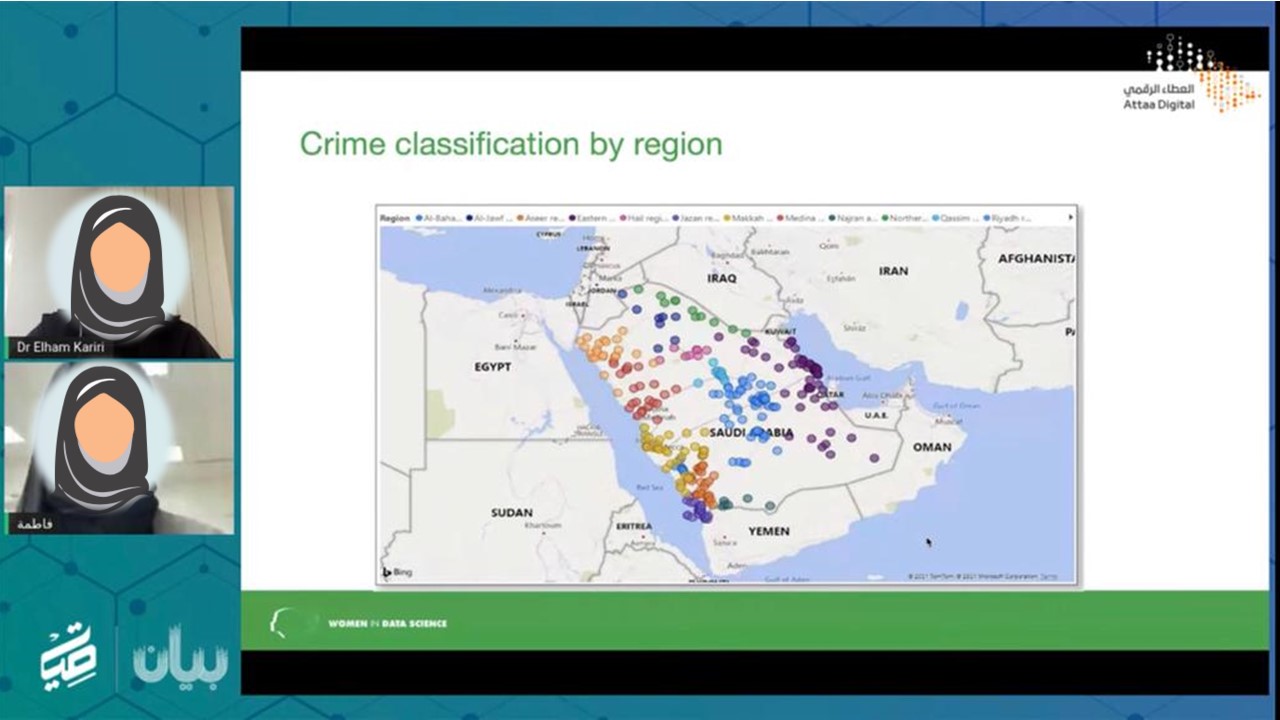Click the Bing logo on the map

(397, 573)
